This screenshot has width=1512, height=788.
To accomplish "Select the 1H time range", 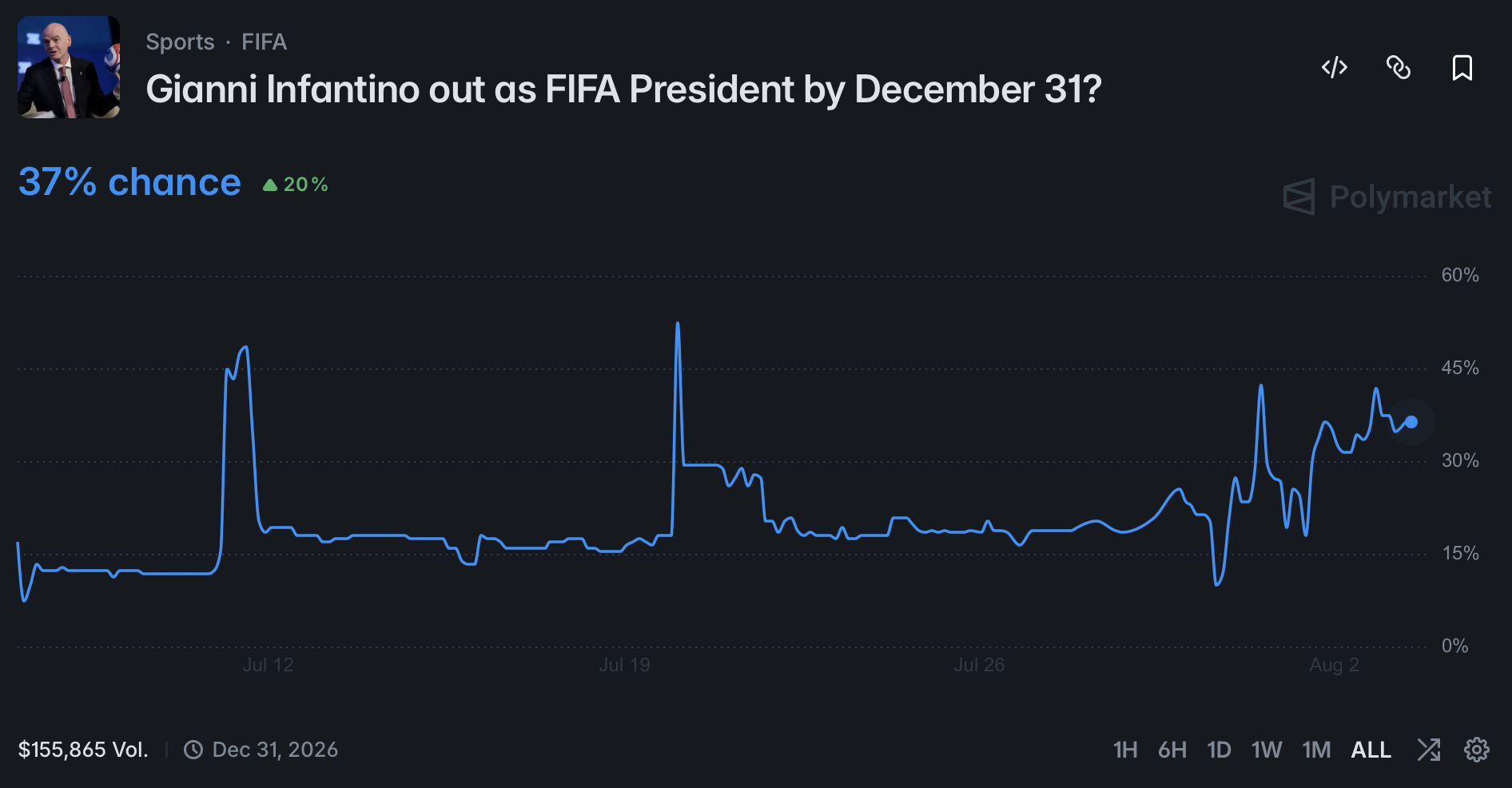I will pos(1125,750).
